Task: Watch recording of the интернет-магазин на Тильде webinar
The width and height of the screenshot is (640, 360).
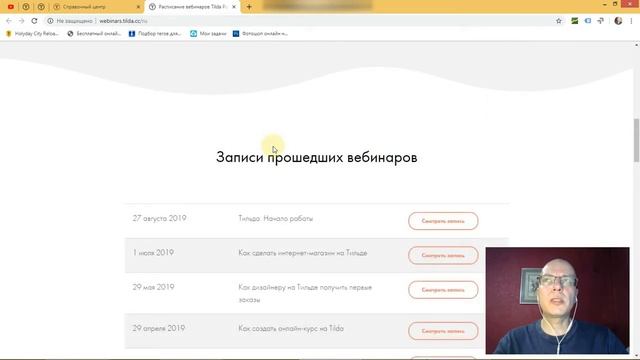Action: tap(443, 256)
